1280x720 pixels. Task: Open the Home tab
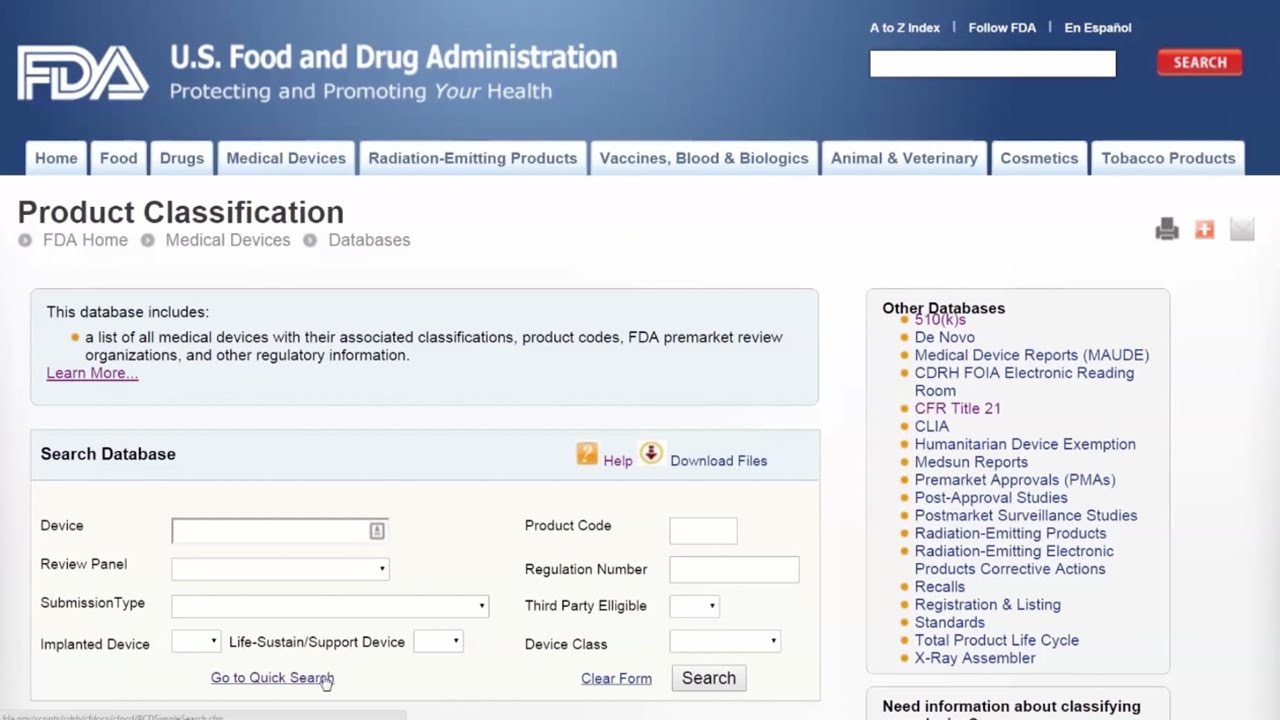click(x=56, y=158)
